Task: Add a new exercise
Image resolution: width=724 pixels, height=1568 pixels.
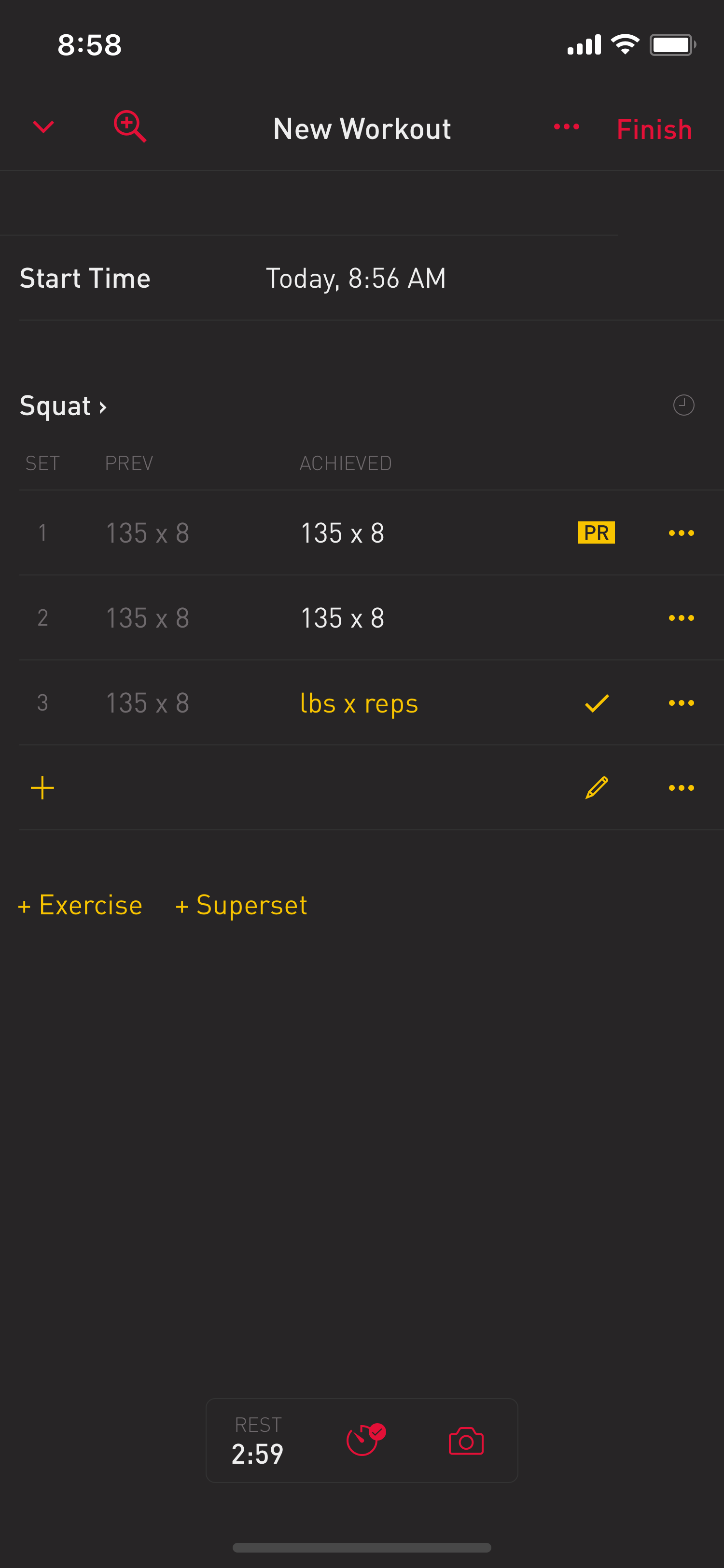Action: coord(80,905)
